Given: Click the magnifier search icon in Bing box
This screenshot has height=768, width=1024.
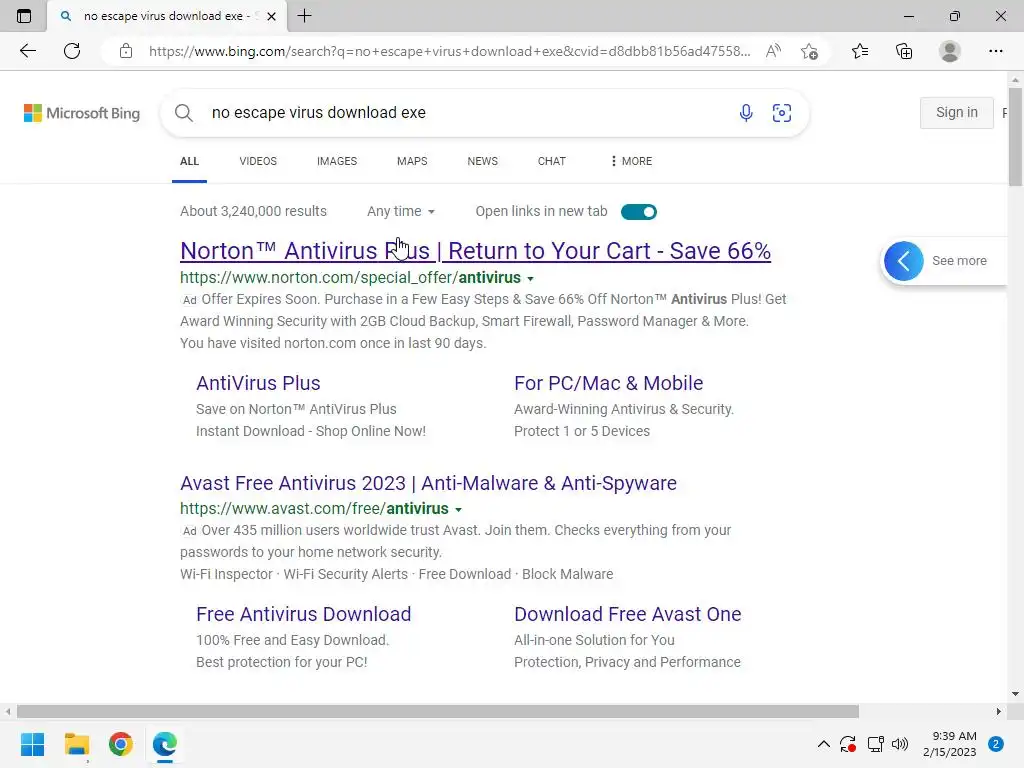Looking at the screenshot, I should pyautogui.click(x=184, y=113).
